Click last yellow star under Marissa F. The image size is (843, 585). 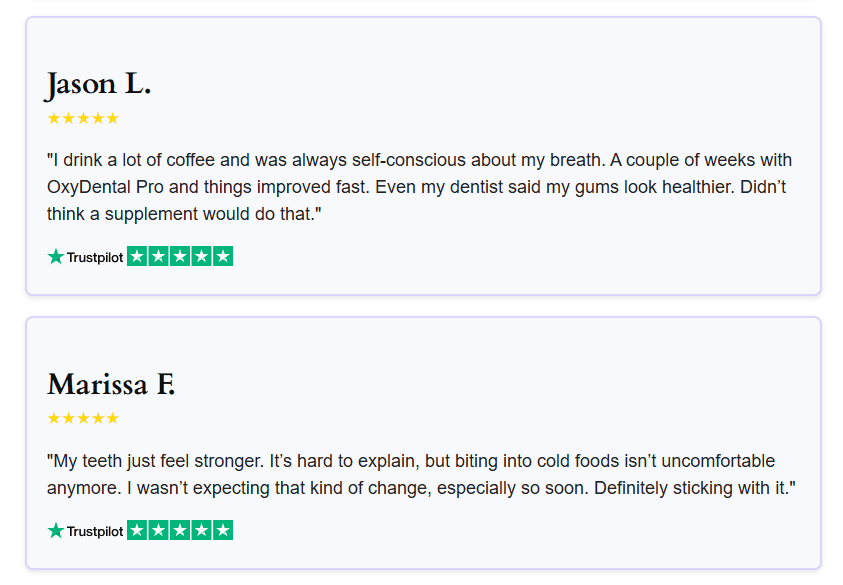(112, 418)
